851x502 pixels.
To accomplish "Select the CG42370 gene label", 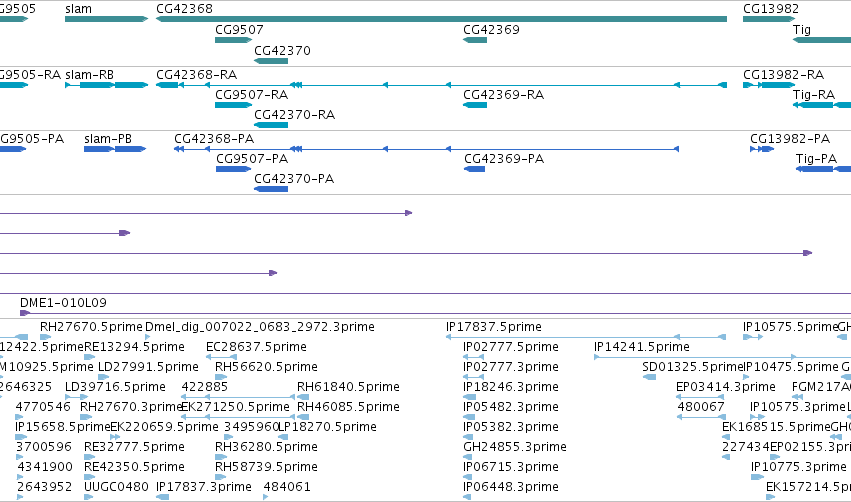I will pos(282,50).
